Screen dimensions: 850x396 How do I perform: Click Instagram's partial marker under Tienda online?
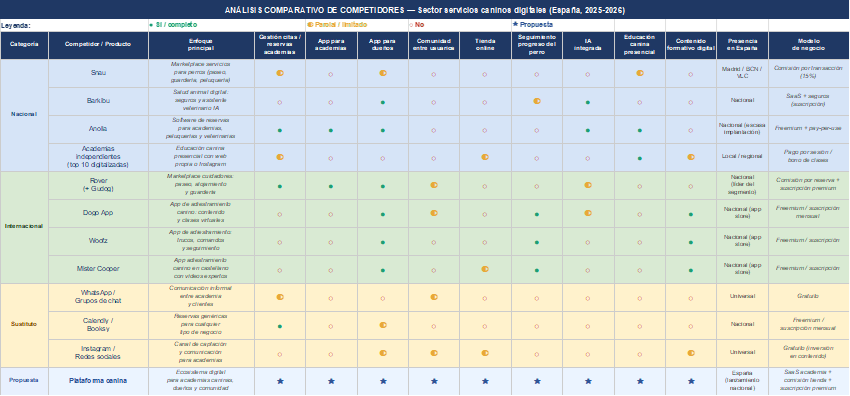coord(485,353)
